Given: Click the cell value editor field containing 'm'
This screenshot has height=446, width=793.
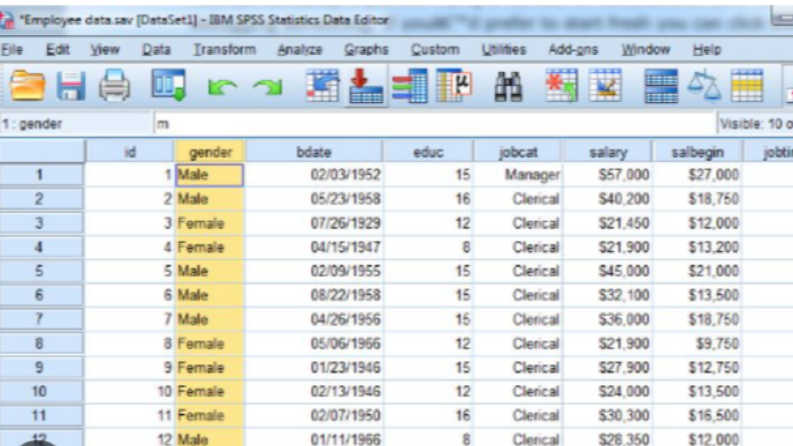Looking at the screenshot, I should tap(434, 124).
